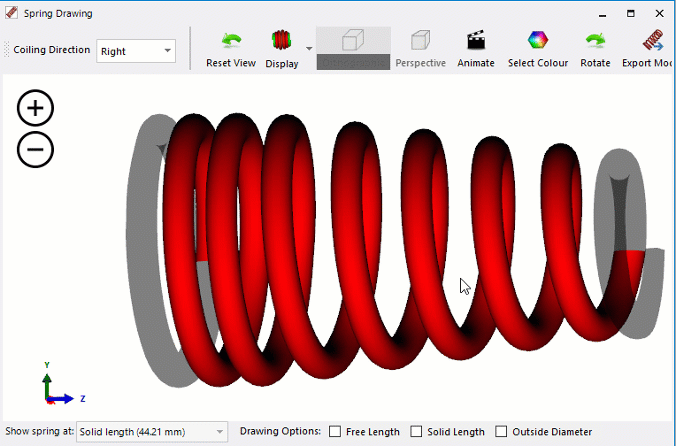Toggle the Solid Length drawing option
This screenshot has width=676, height=446.
click(417, 432)
